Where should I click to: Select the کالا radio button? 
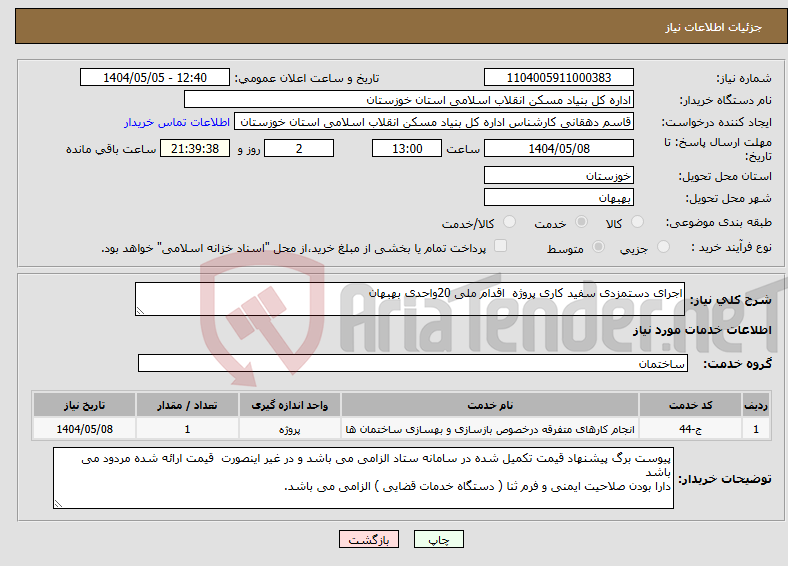click(637, 222)
